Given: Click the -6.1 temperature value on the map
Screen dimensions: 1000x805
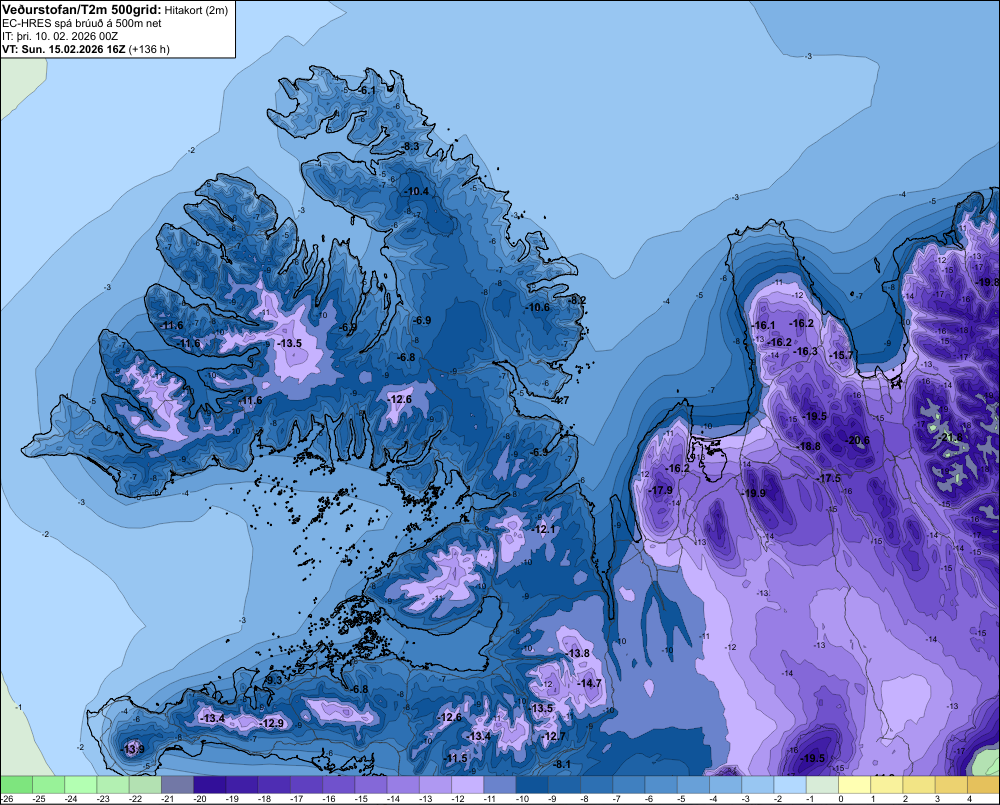Looking at the screenshot, I should [x=367, y=91].
